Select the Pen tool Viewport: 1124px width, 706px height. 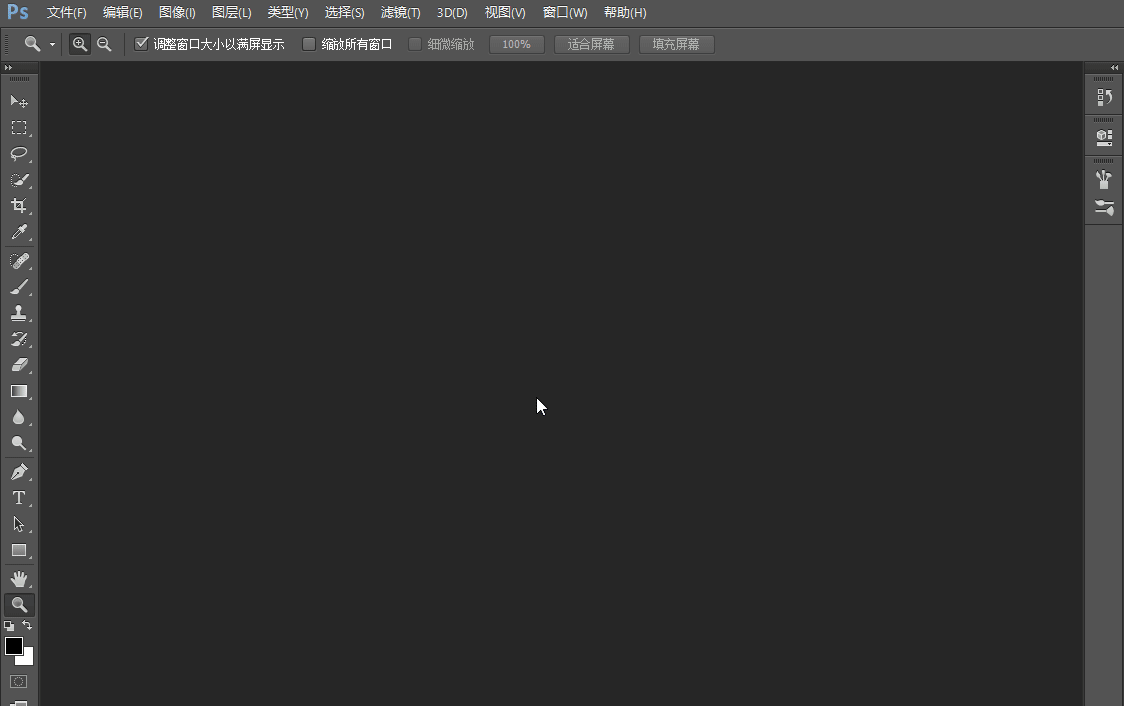coord(18,472)
